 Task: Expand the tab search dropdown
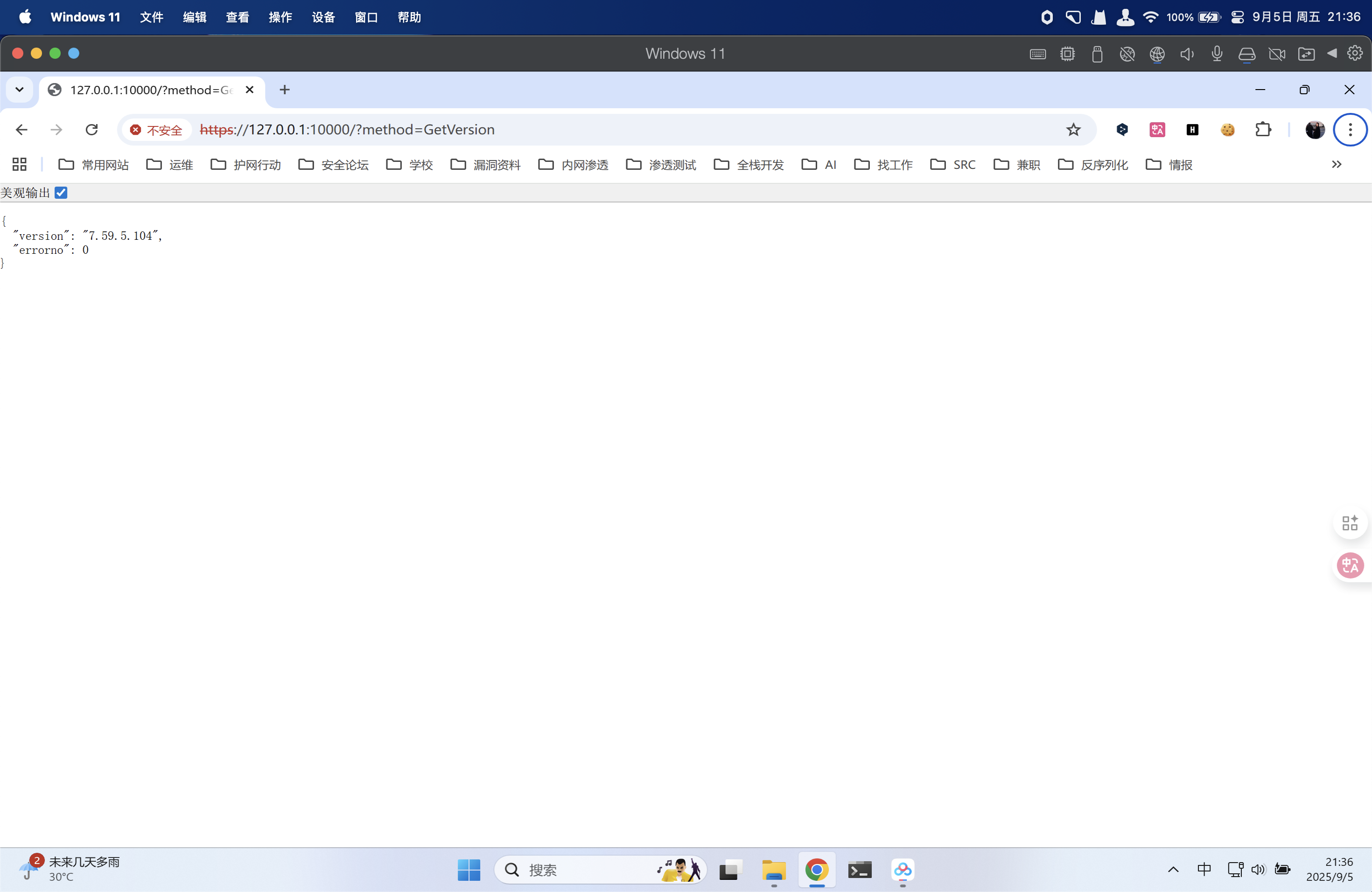[20, 90]
